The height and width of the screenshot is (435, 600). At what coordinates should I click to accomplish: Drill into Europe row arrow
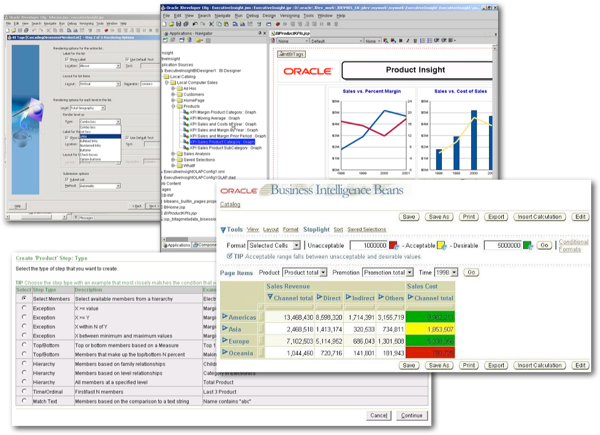(x=225, y=341)
